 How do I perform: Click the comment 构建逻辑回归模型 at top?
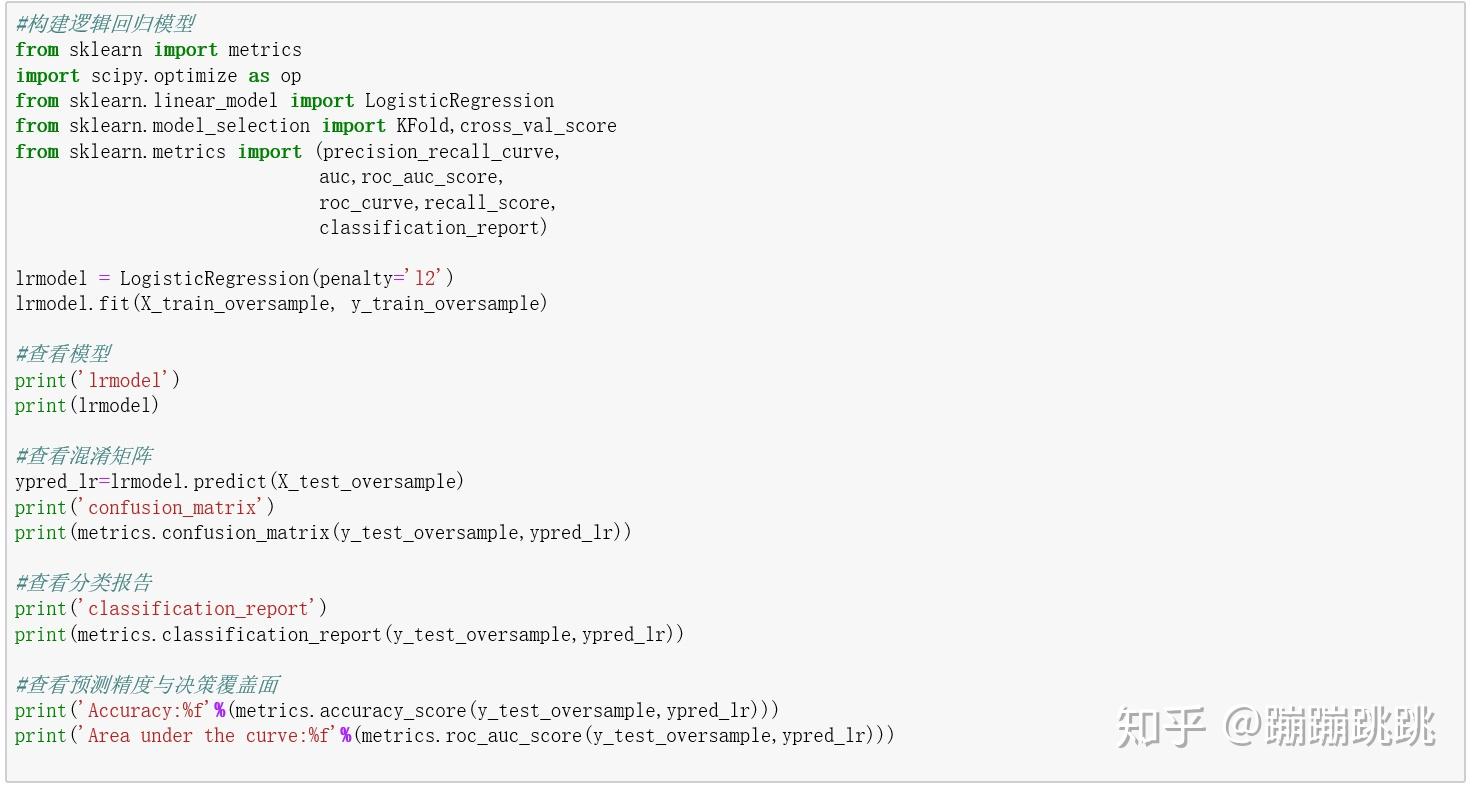pos(105,24)
